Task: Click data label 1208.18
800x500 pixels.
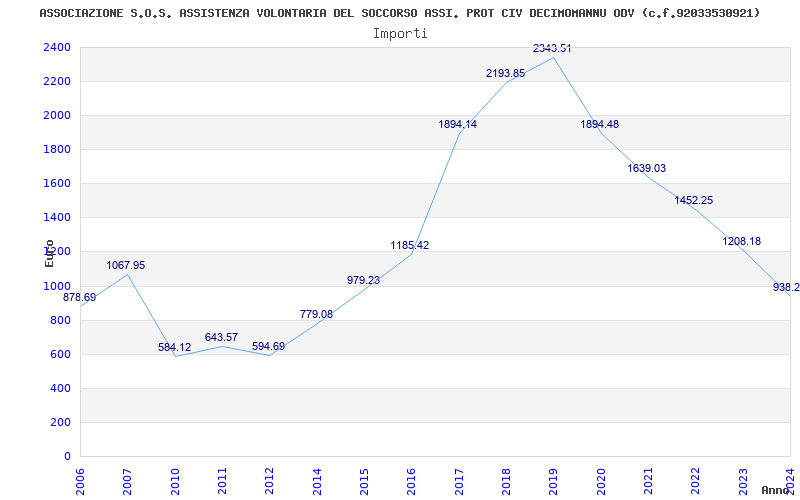Action: click(x=741, y=241)
